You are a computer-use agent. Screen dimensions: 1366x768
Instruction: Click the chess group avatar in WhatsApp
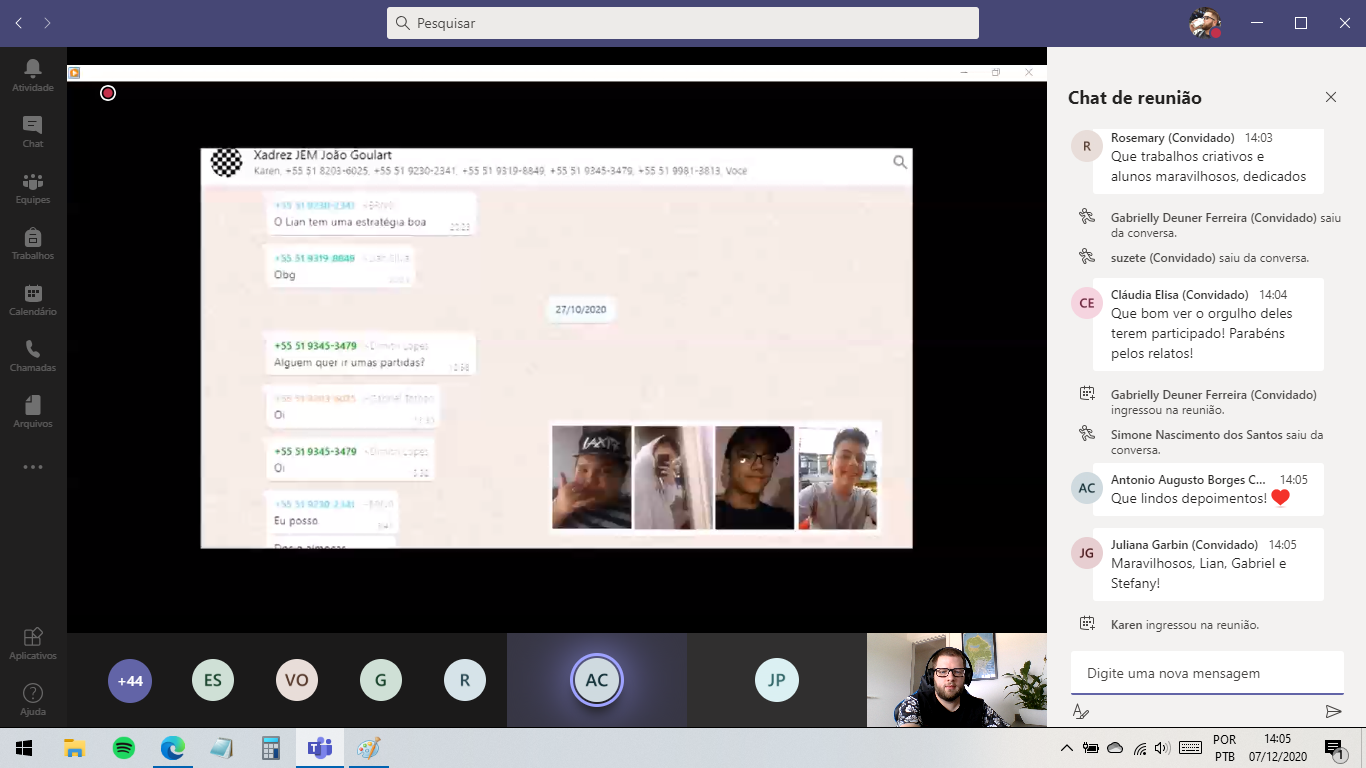pos(227,163)
